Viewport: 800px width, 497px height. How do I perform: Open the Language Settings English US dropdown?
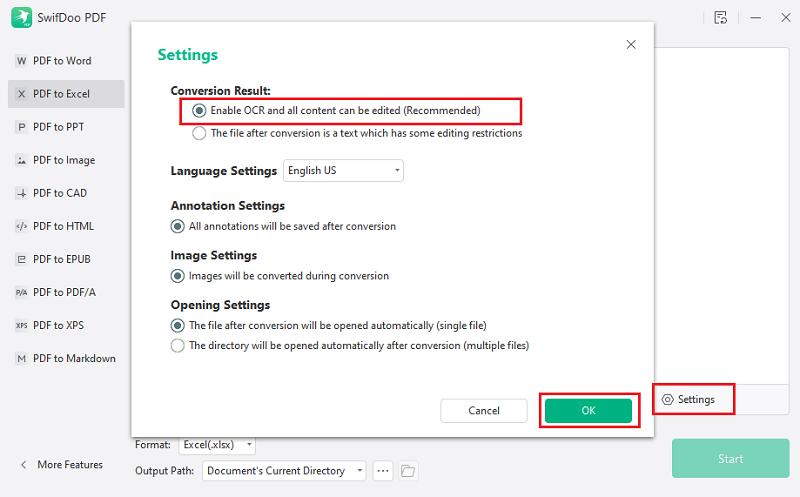[343, 170]
